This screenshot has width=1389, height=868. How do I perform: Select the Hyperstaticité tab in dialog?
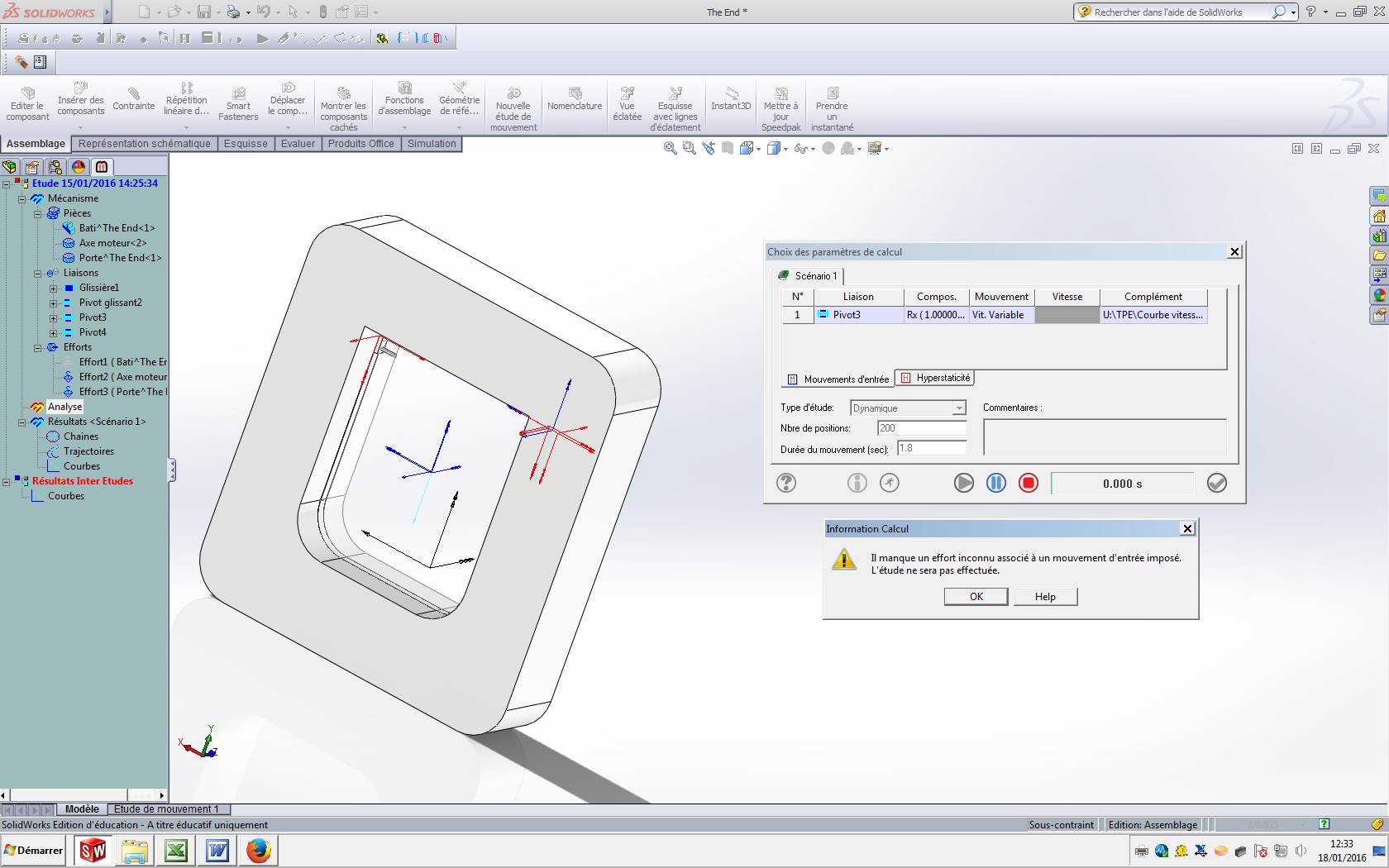[935, 378]
